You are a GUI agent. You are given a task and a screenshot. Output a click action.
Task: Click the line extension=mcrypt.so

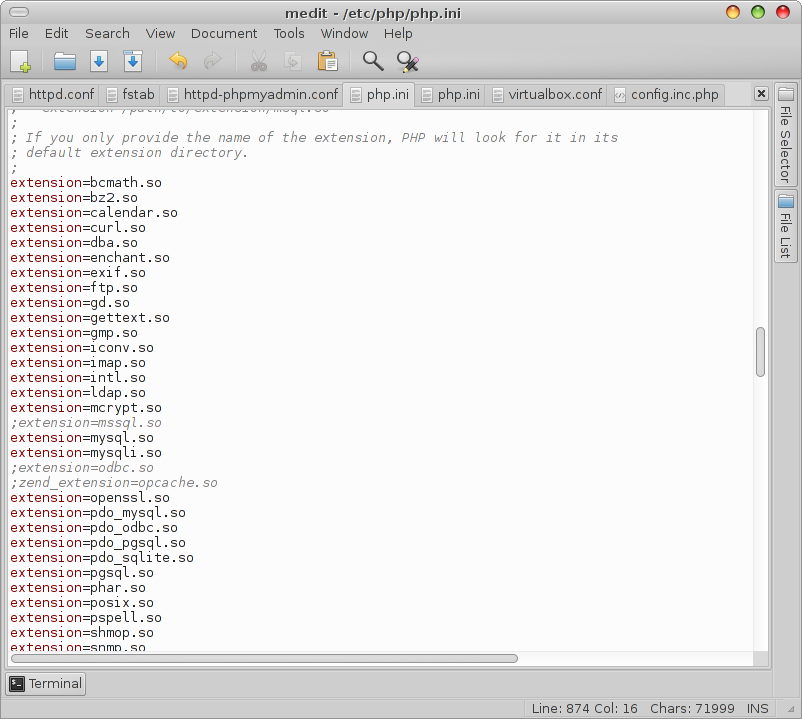pos(86,408)
